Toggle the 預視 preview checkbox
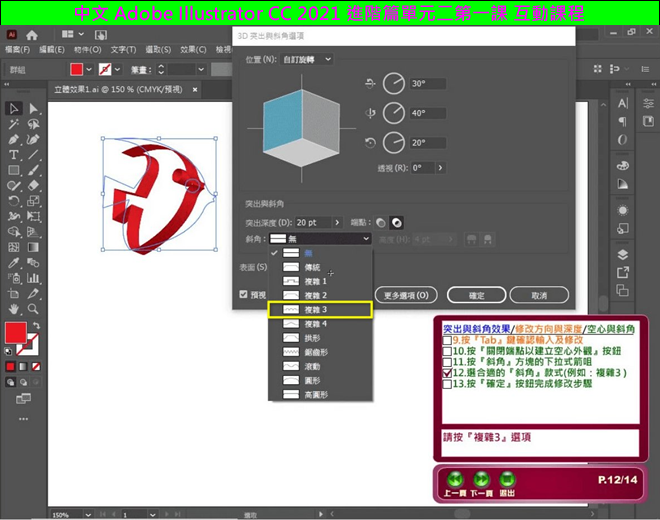This screenshot has height=520, width=660. point(243,295)
